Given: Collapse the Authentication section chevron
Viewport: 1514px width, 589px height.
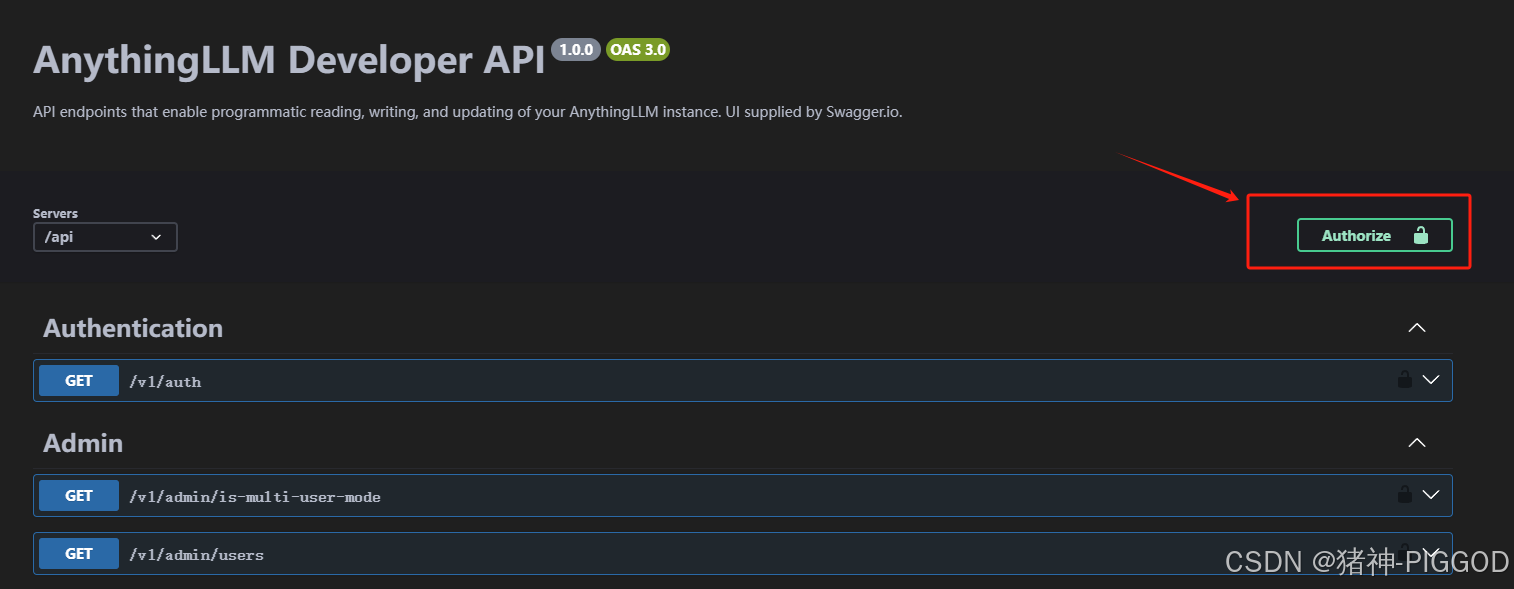Looking at the screenshot, I should pos(1416,328).
